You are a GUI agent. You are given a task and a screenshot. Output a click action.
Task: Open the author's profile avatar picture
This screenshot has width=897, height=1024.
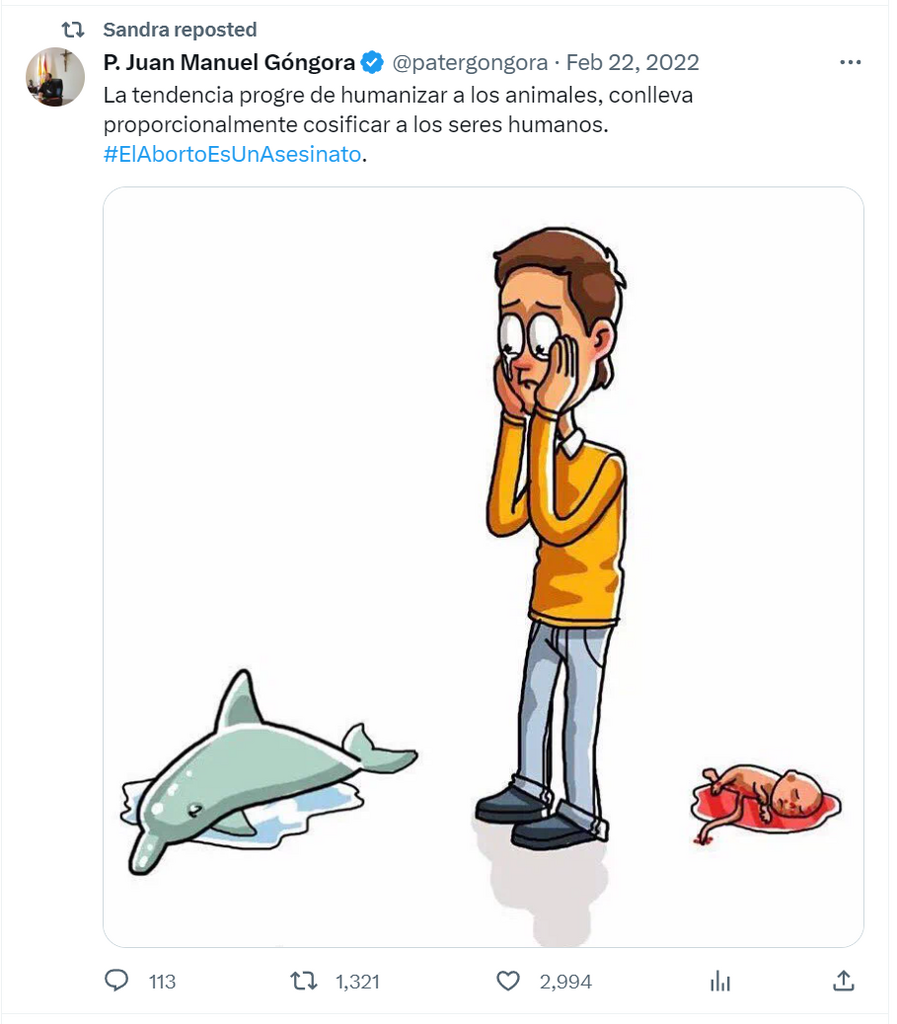tap(55, 77)
